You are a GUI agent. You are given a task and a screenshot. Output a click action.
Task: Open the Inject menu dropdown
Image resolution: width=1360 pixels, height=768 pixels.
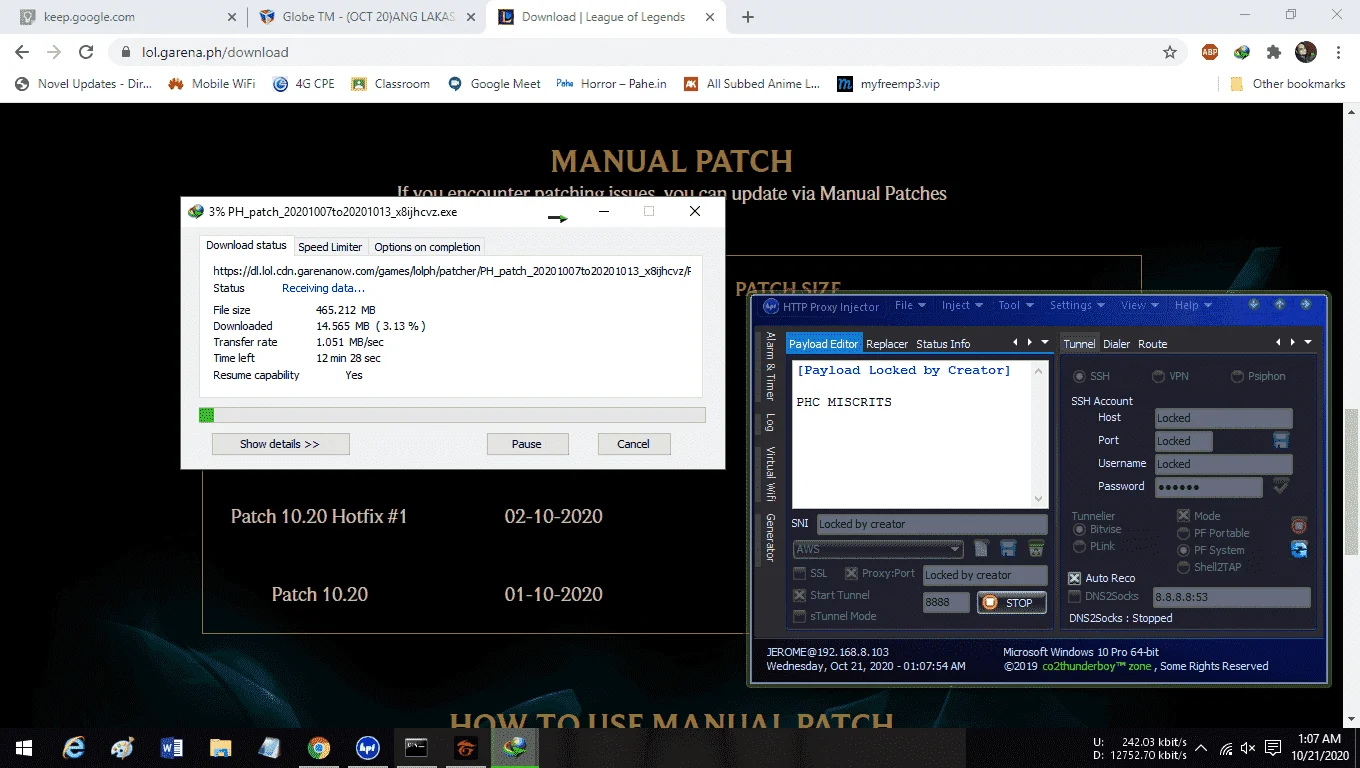962,305
